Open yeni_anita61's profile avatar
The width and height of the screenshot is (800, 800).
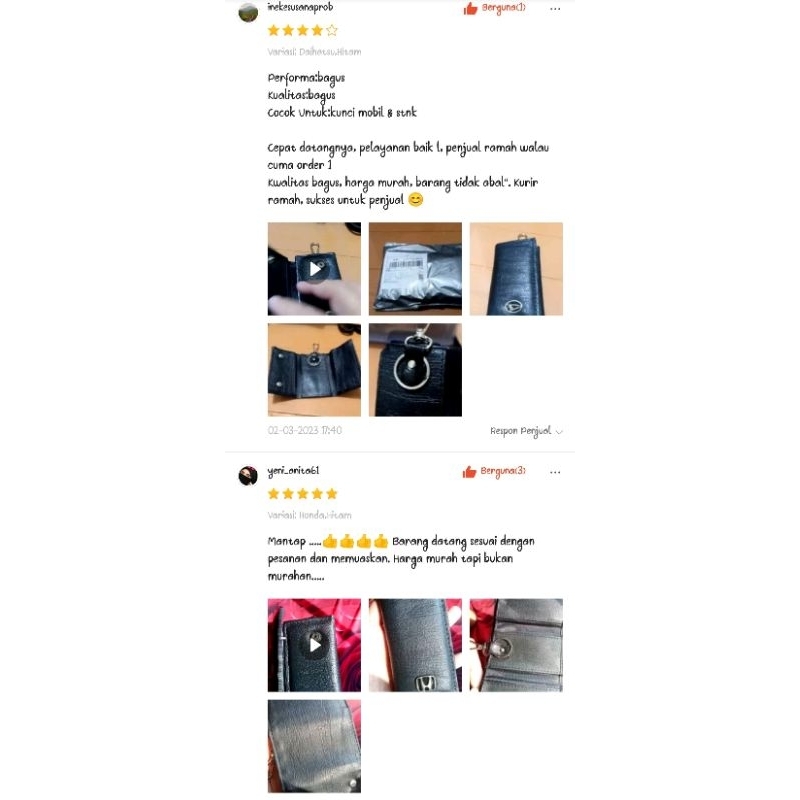click(x=248, y=476)
